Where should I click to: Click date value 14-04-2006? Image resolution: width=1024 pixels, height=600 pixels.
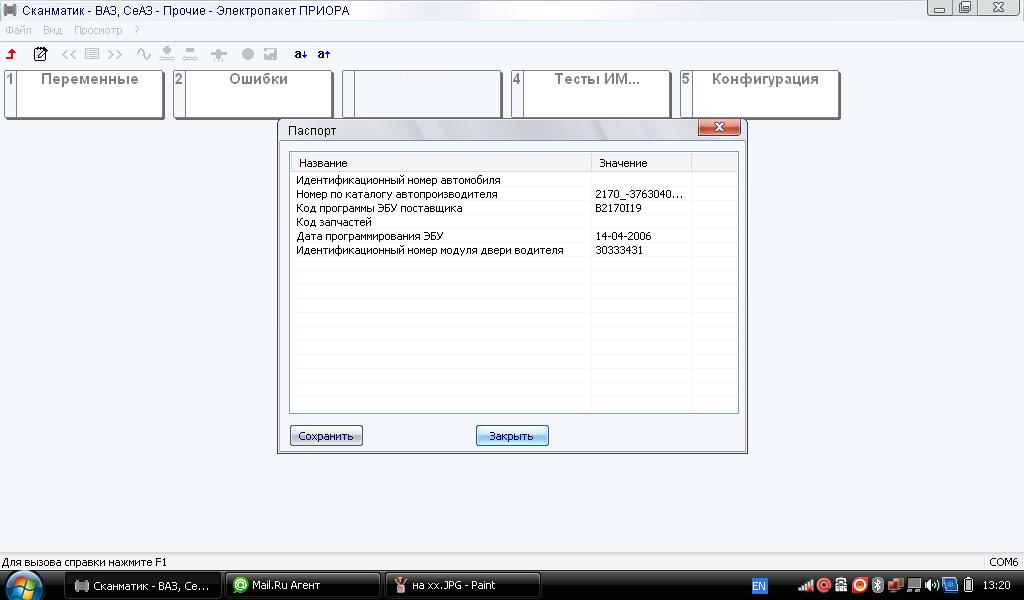[x=623, y=236]
